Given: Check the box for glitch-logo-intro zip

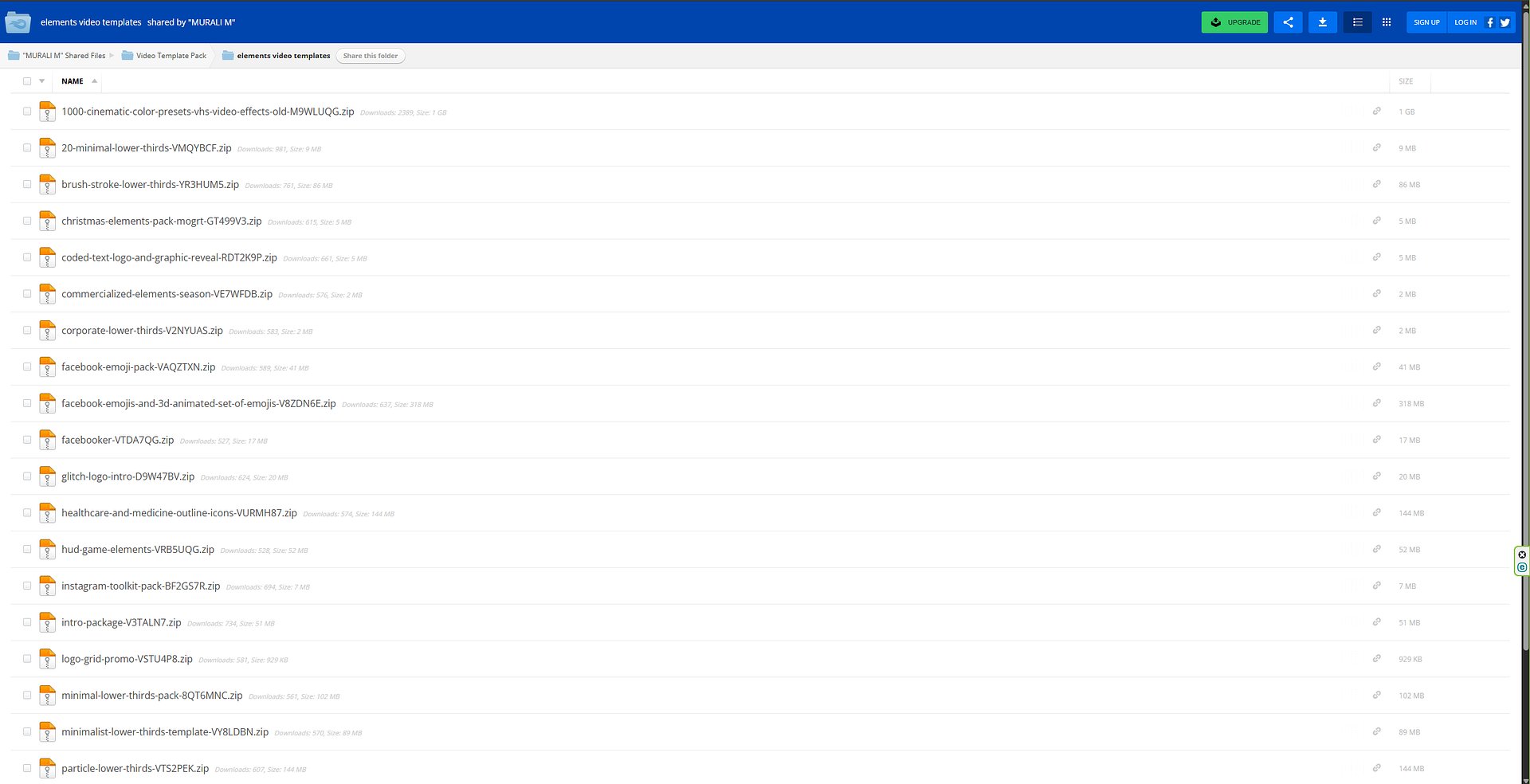Looking at the screenshot, I should click(27, 476).
